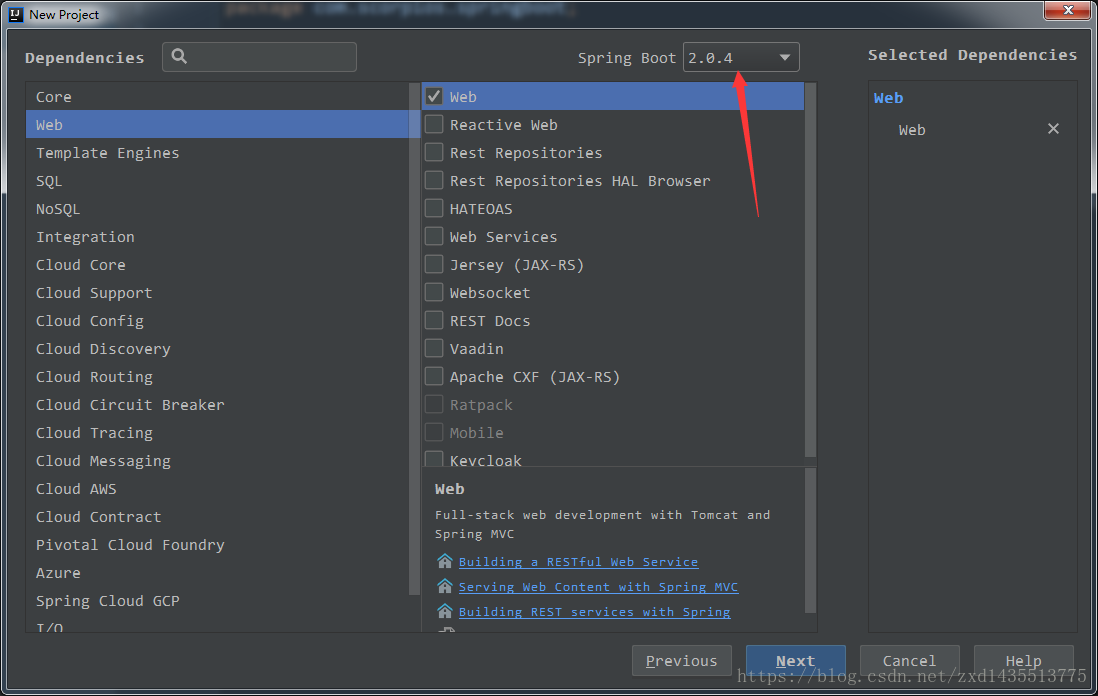Open Help for this dialog
Viewport: 1098px width, 696px height.
1023,660
